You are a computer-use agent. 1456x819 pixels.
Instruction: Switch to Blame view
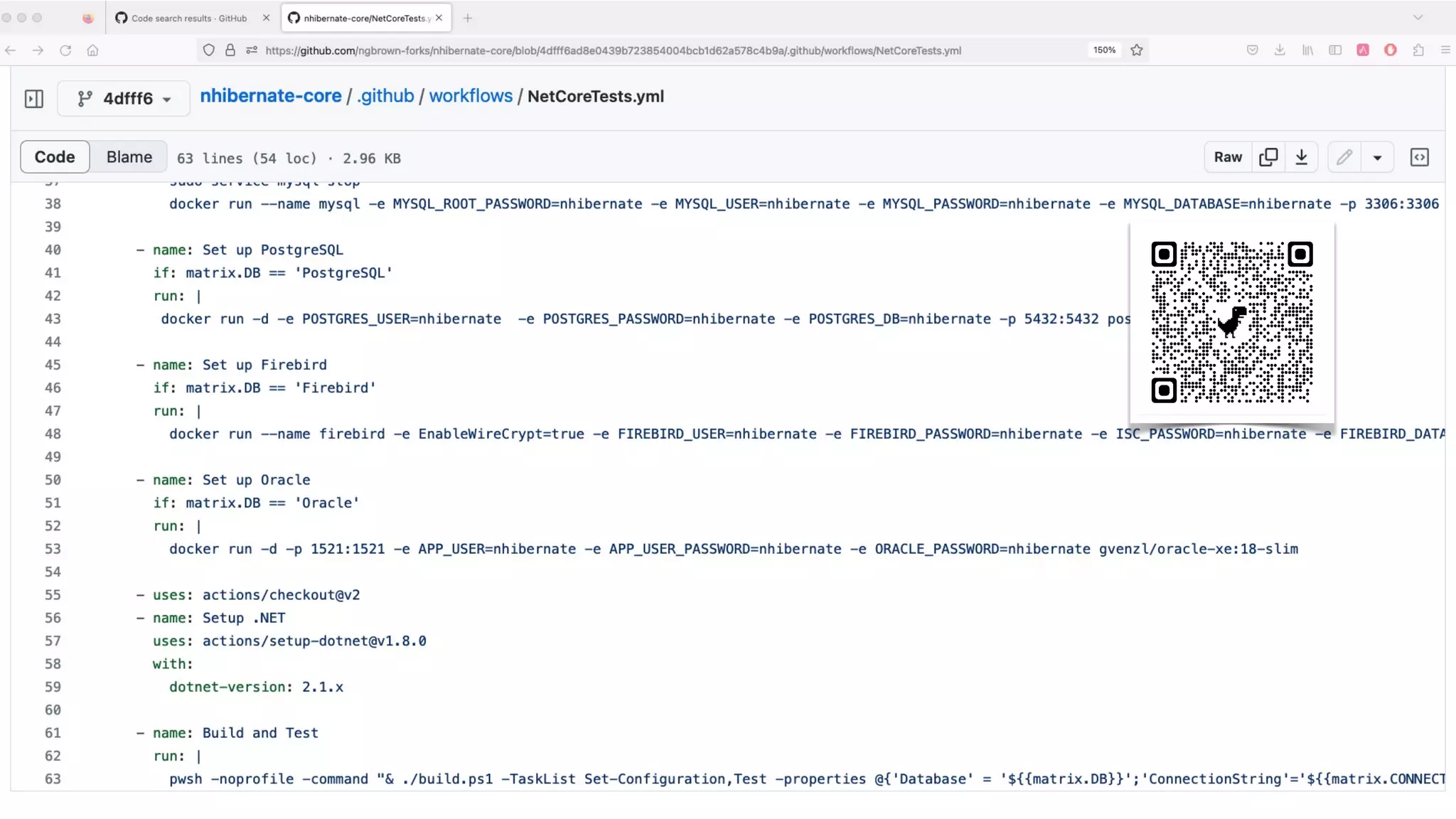click(129, 157)
